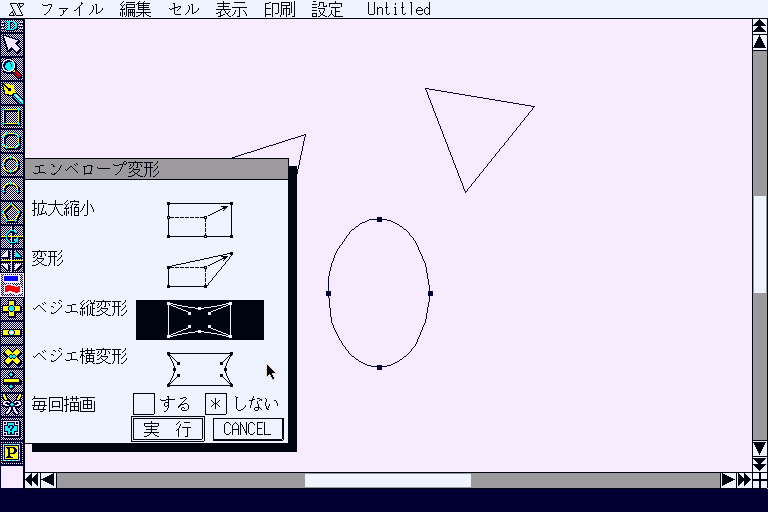Image resolution: width=768 pixels, height=512 pixels.
Task: Open the ファイル menu
Action: [x=72, y=9]
